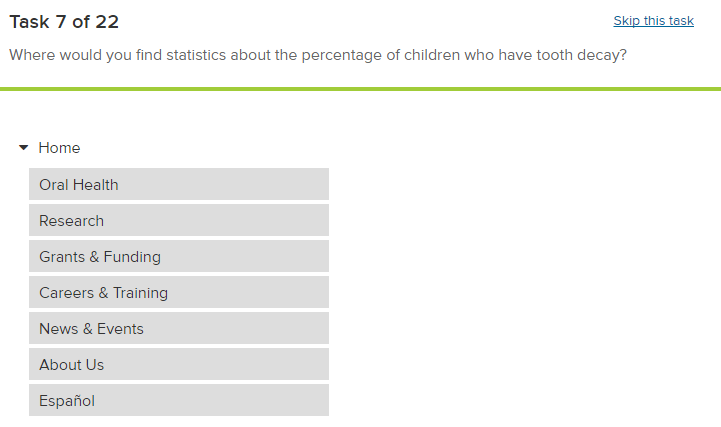Click '22' in the task counter

pyautogui.click(x=107, y=22)
